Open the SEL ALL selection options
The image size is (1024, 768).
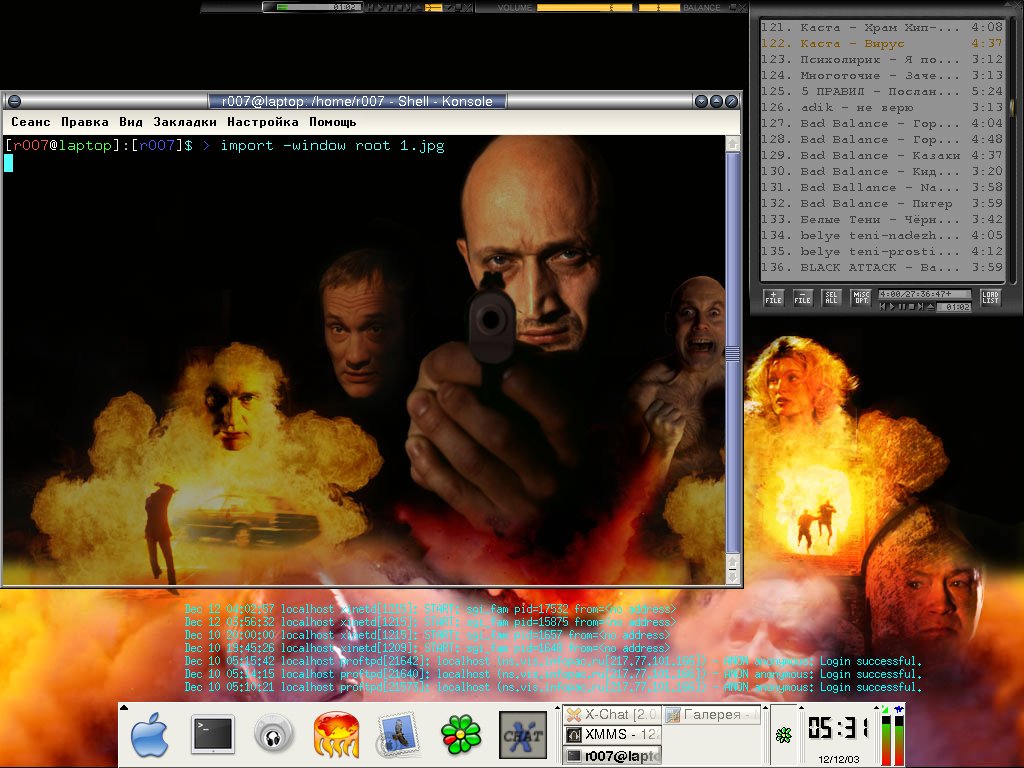[832, 297]
